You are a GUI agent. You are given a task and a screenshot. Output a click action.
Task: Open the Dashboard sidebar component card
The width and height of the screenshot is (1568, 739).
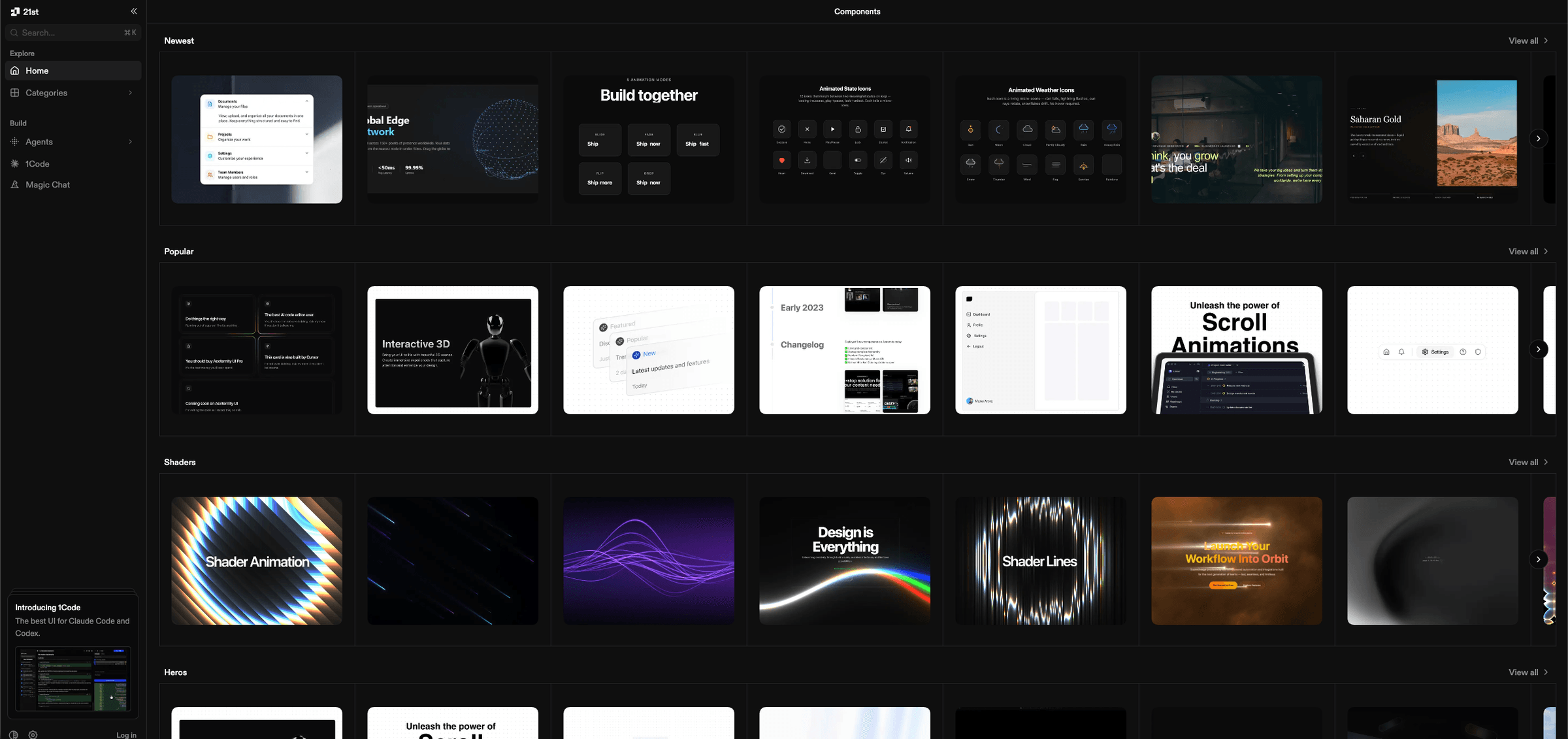point(1041,350)
